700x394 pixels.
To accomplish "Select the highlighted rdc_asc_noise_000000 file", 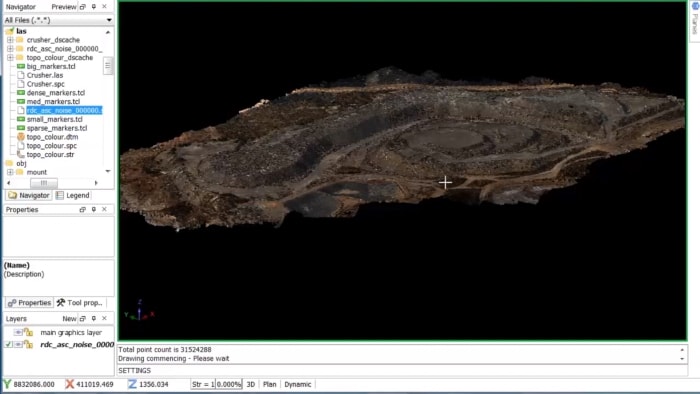I will [x=64, y=110].
